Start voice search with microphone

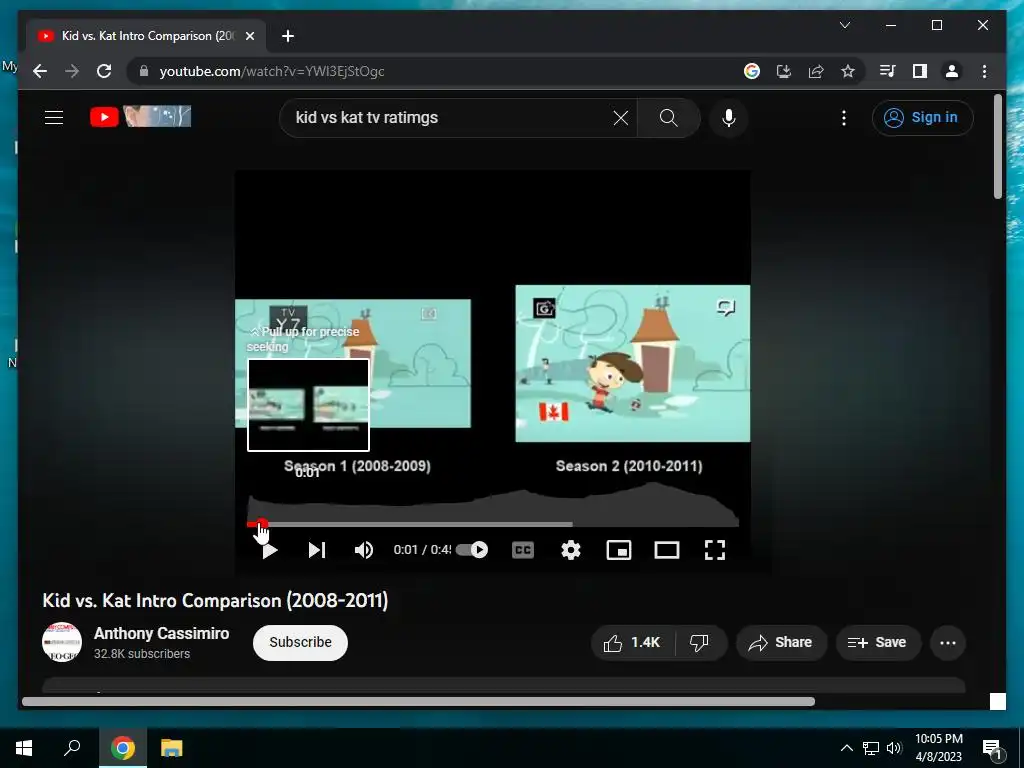729,118
